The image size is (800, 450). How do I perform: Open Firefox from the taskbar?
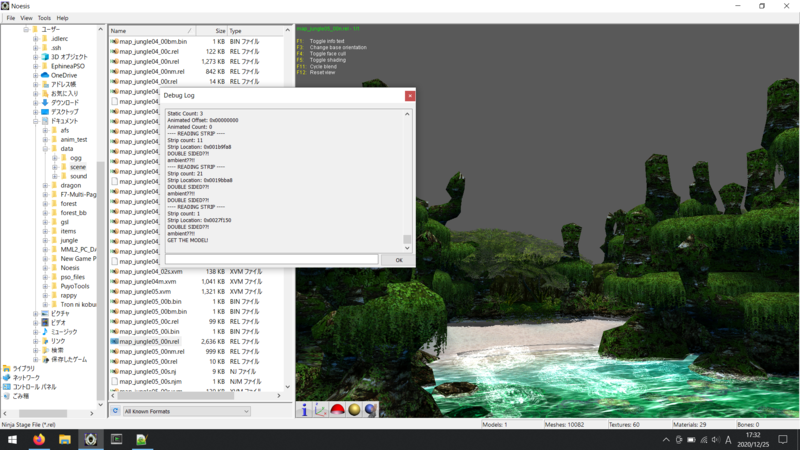coord(39,439)
